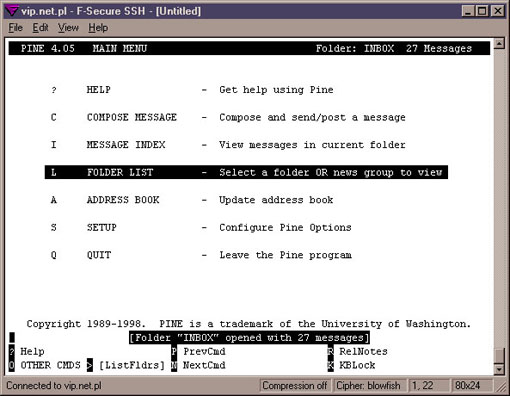Image resolution: width=510 pixels, height=396 pixels.
Task: Click 'Folder: INBOX' in header bar
Action: coord(355,48)
